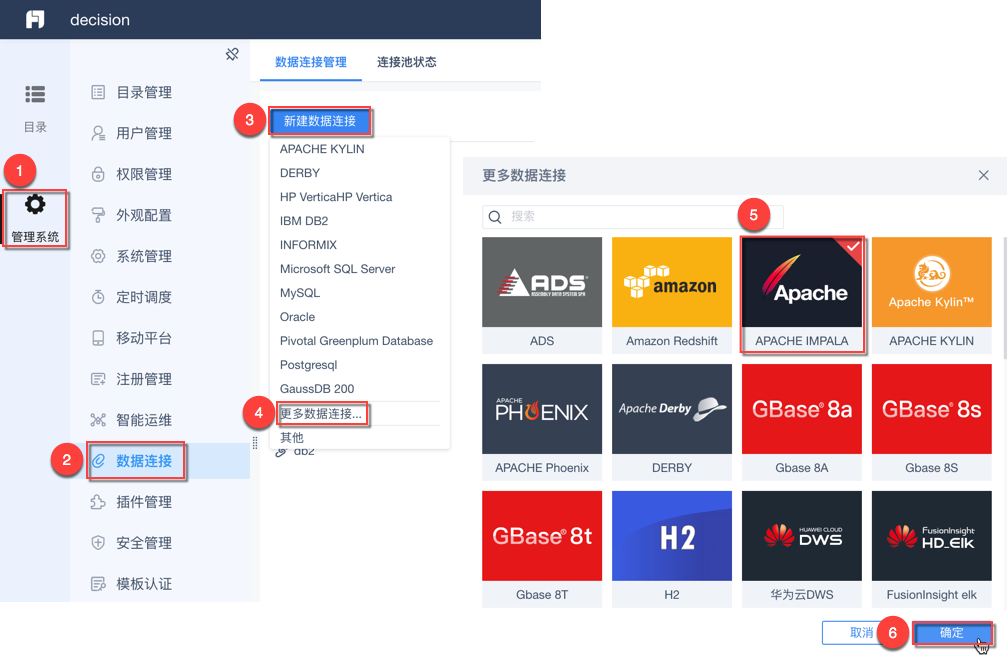
Task: Open 数据连接 menu item
Action: coord(144,460)
